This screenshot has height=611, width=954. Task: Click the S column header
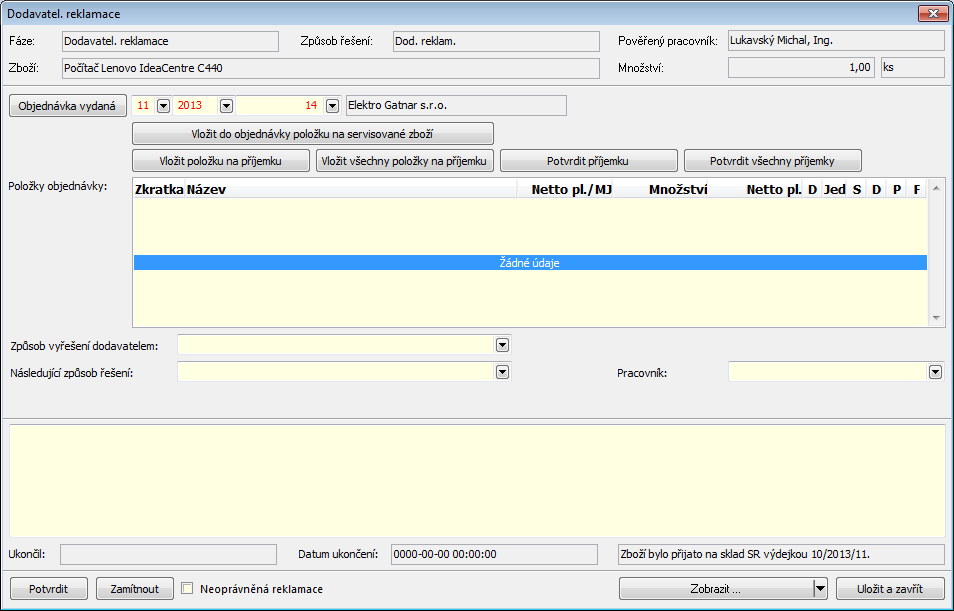857,189
